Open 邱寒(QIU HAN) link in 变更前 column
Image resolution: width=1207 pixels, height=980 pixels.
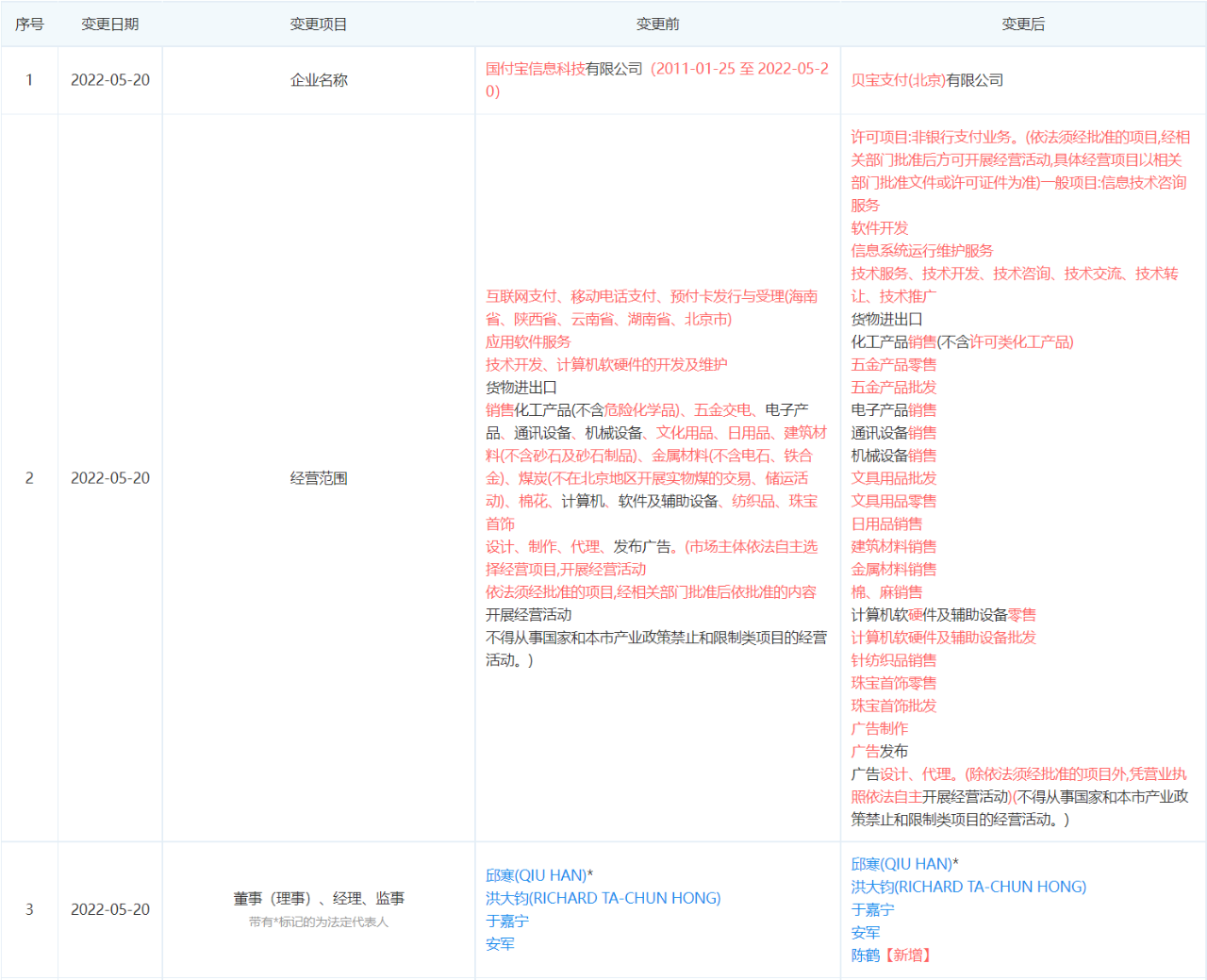[x=536, y=875]
